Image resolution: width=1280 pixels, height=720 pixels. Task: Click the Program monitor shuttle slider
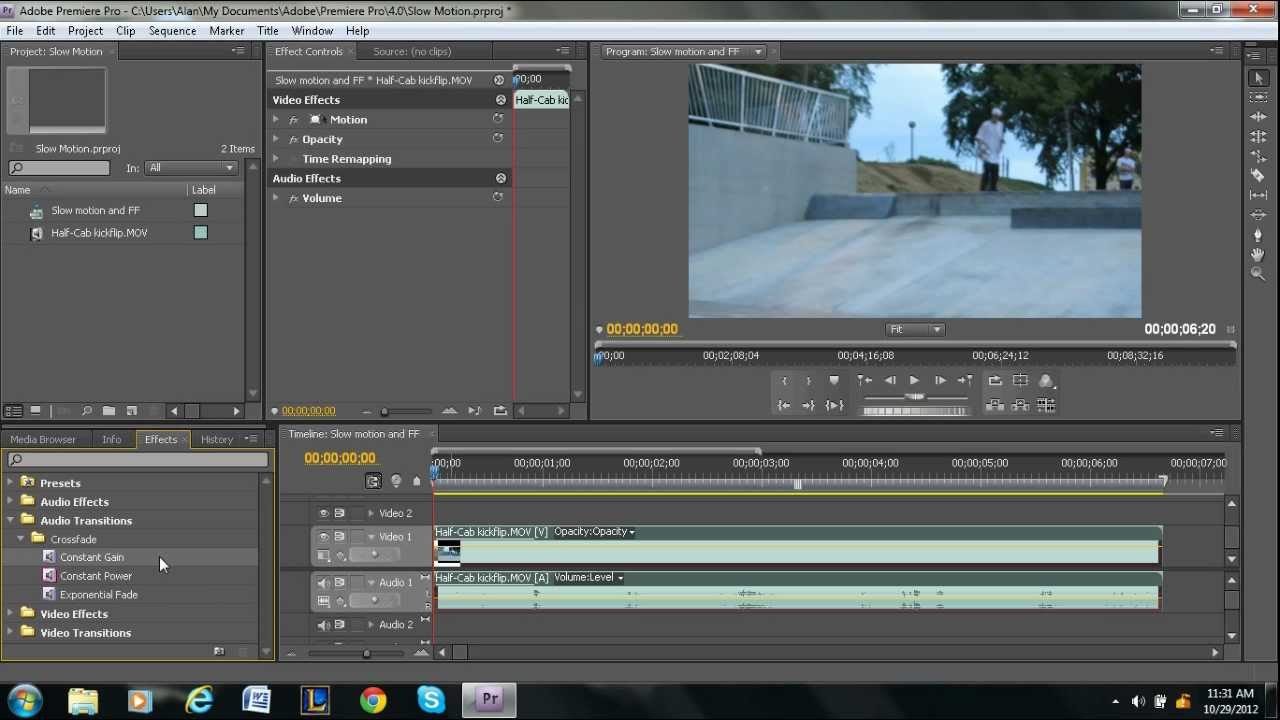(915, 397)
